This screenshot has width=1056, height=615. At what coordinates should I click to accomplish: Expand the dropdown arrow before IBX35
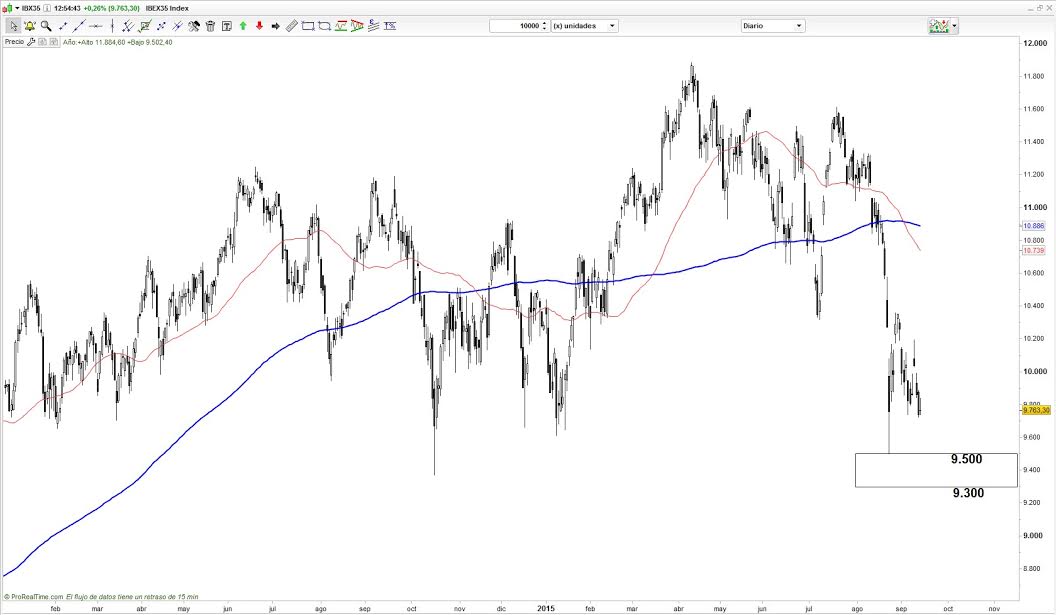click(x=18, y=8)
